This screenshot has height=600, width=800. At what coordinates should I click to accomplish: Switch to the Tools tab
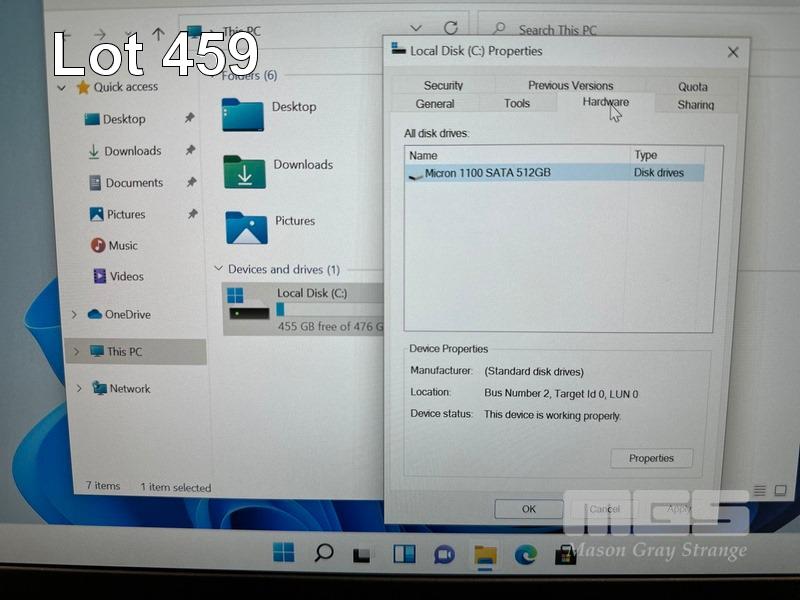(x=517, y=104)
